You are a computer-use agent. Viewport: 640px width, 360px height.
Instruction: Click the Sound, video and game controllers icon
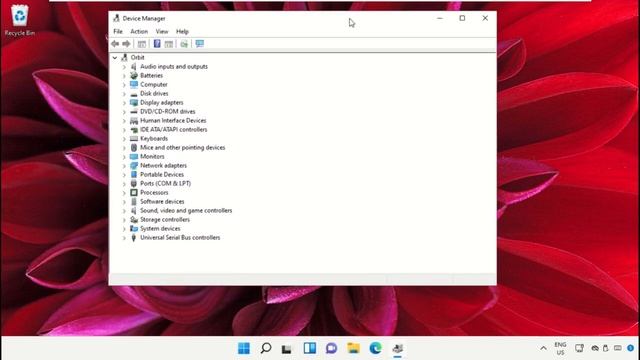pyautogui.click(x=134, y=210)
